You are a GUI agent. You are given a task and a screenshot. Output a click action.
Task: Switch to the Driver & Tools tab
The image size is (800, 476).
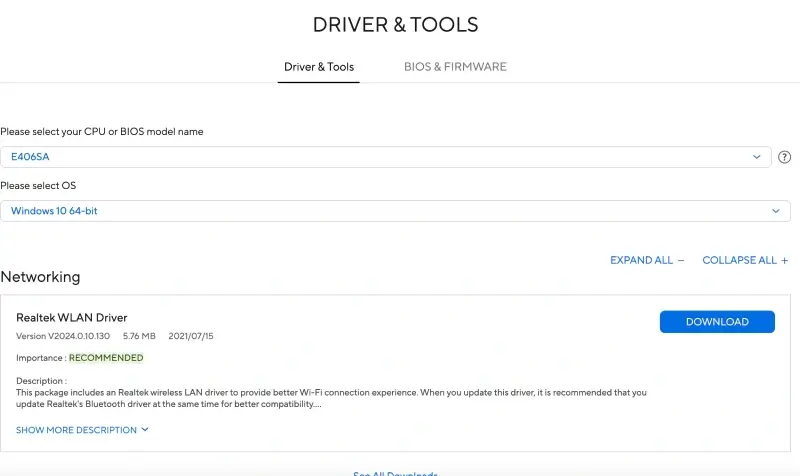coord(319,67)
